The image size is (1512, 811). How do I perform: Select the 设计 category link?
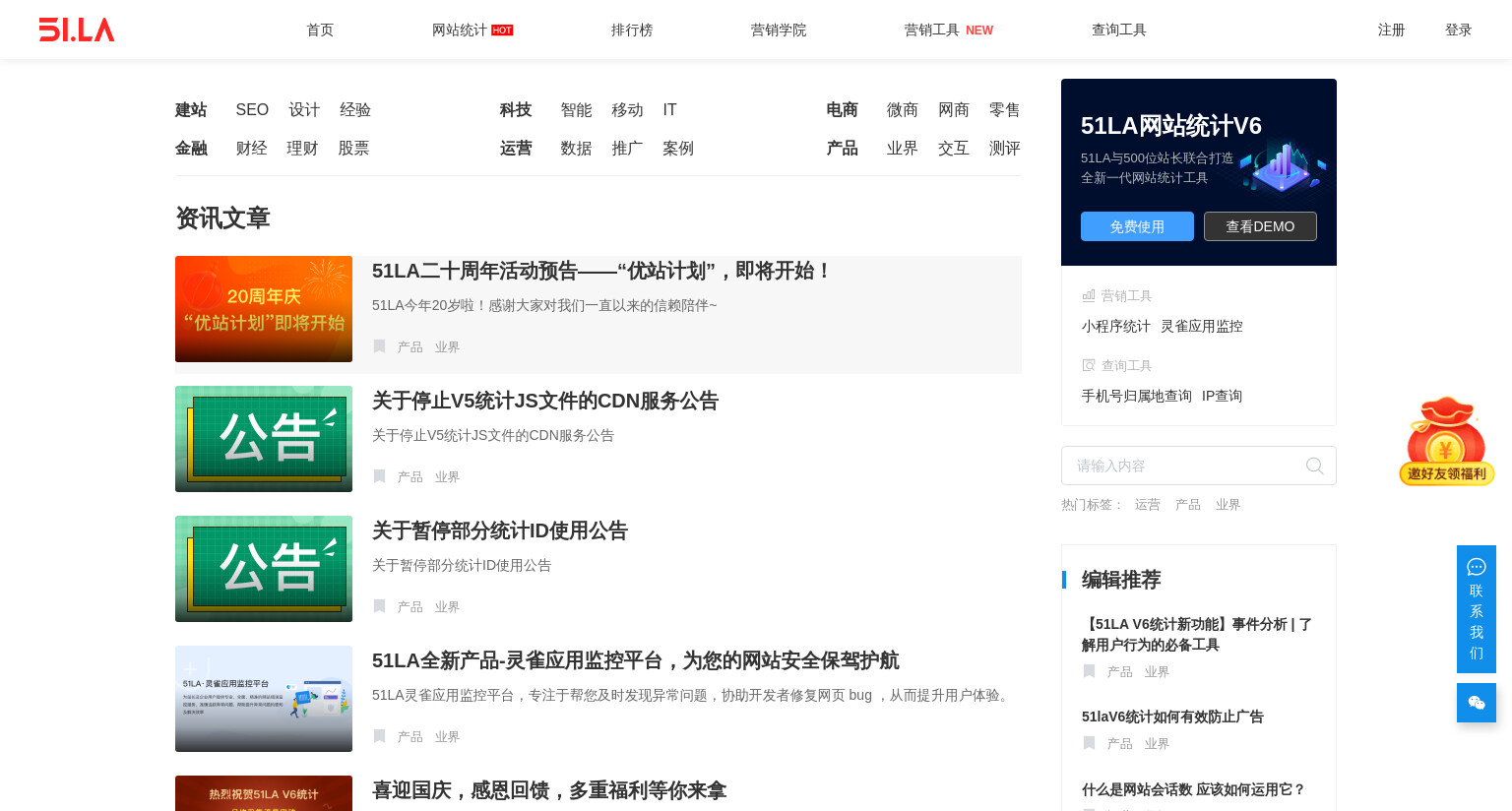(x=304, y=110)
